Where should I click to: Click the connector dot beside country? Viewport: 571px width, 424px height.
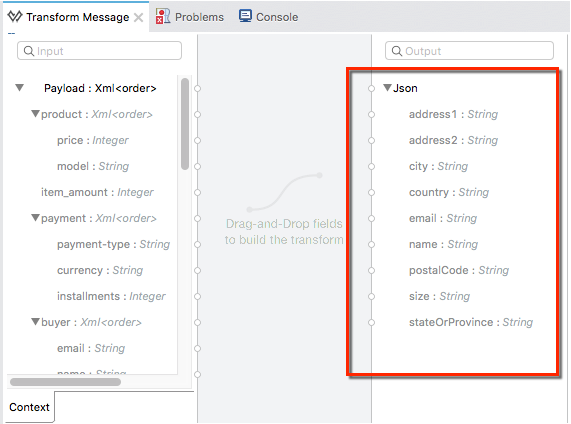(x=371, y=192)
